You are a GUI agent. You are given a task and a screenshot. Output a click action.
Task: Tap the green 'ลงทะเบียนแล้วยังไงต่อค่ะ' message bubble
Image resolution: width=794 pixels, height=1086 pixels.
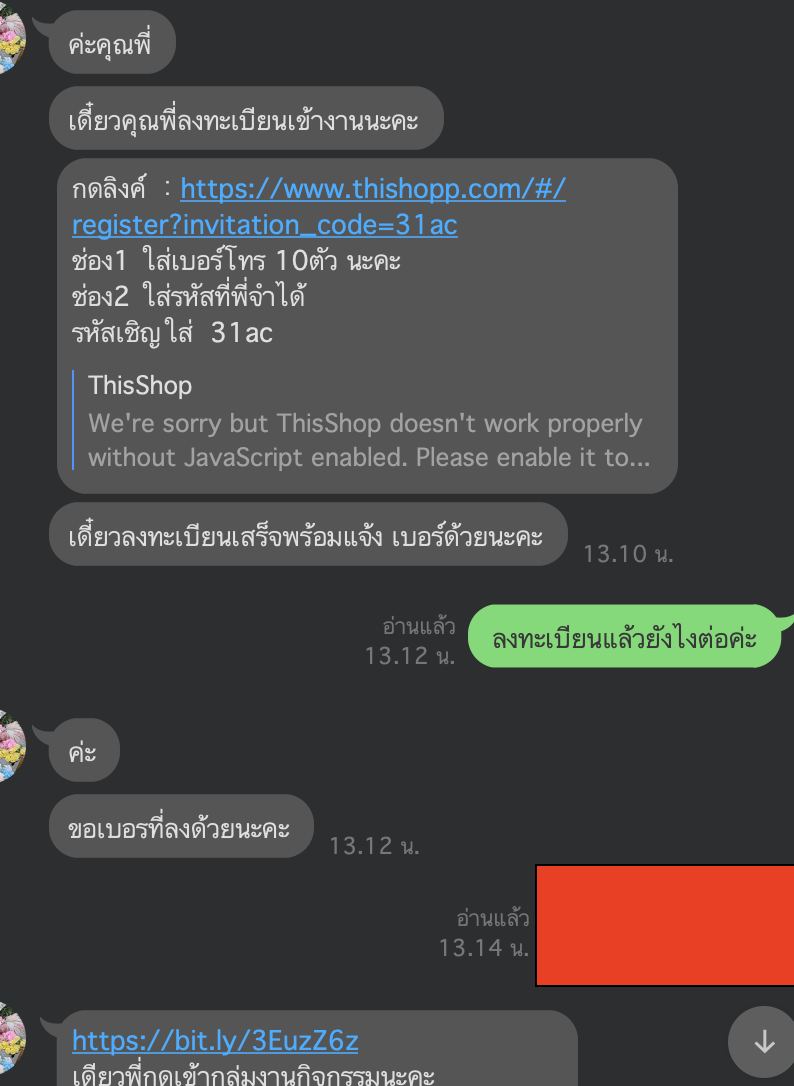click(625, 637)
